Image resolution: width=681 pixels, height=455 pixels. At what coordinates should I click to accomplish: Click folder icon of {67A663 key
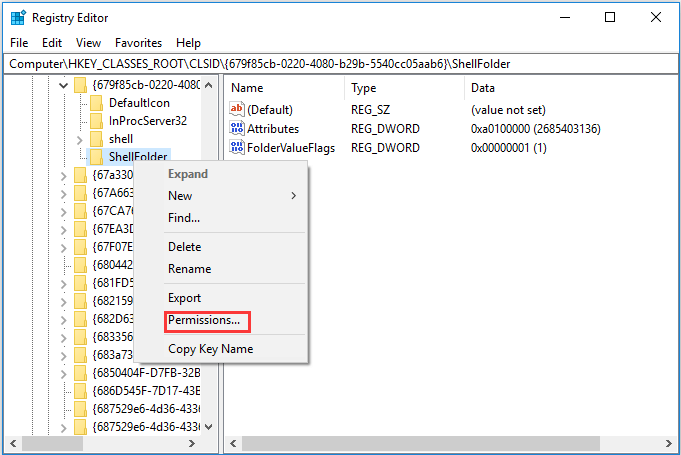[80, 193]
